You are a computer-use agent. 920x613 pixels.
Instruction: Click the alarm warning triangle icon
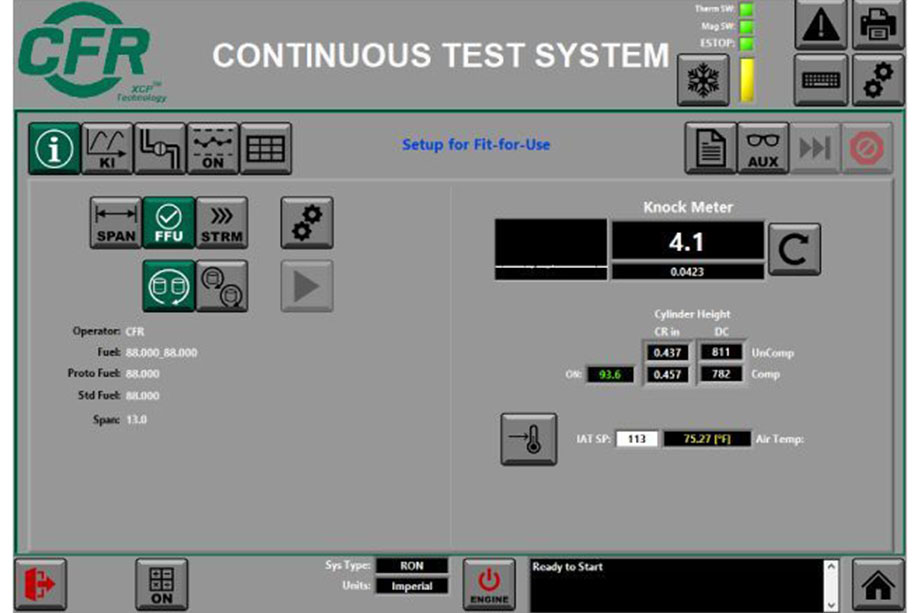pos(821,25)
